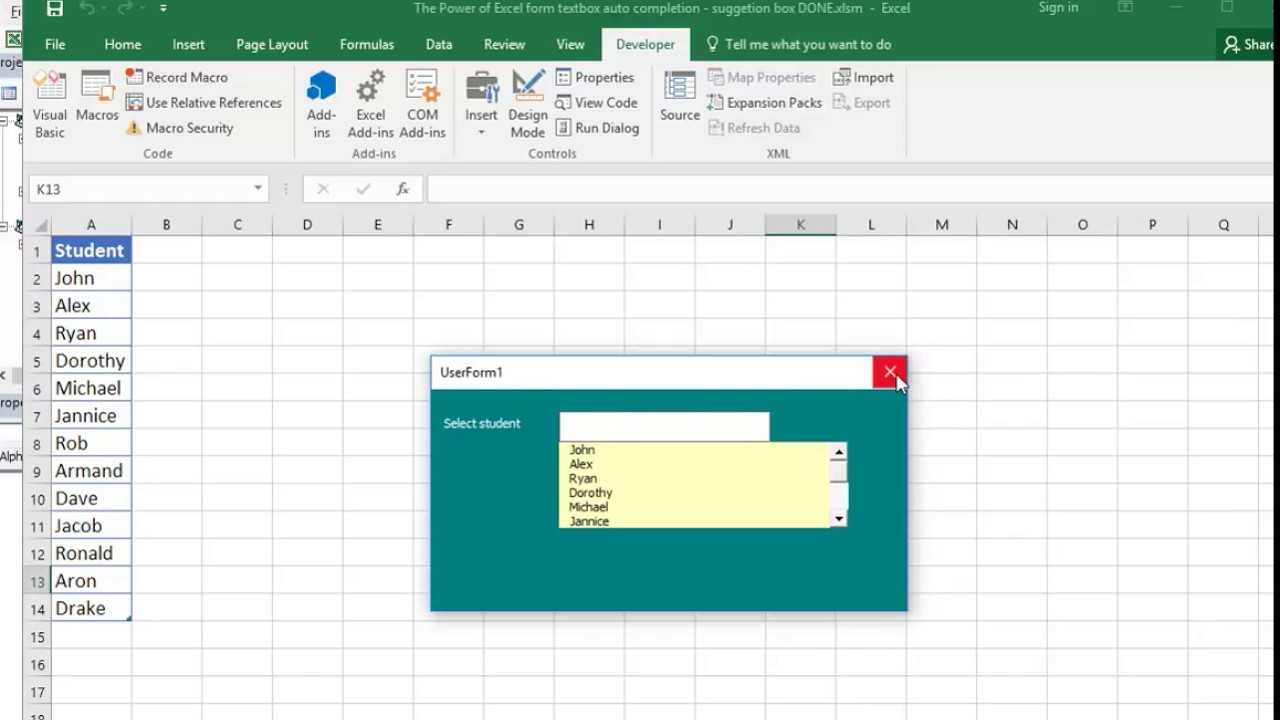Switch to the View tab
Screen dimensions: 1280x720
(570, 44)
